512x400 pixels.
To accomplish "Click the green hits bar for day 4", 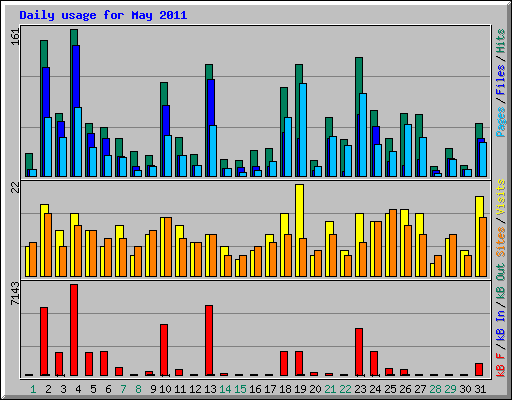I will (74, 37).
